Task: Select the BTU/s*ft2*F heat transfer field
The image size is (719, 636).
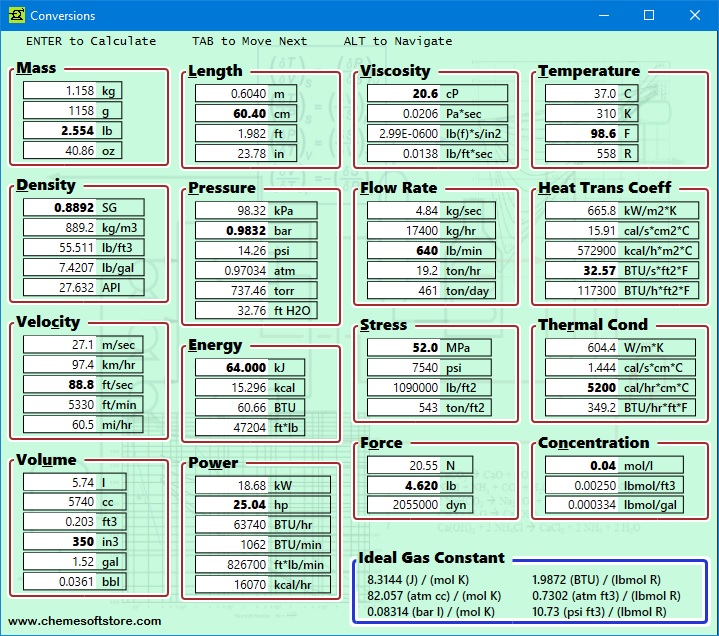Action: [582, 270]
